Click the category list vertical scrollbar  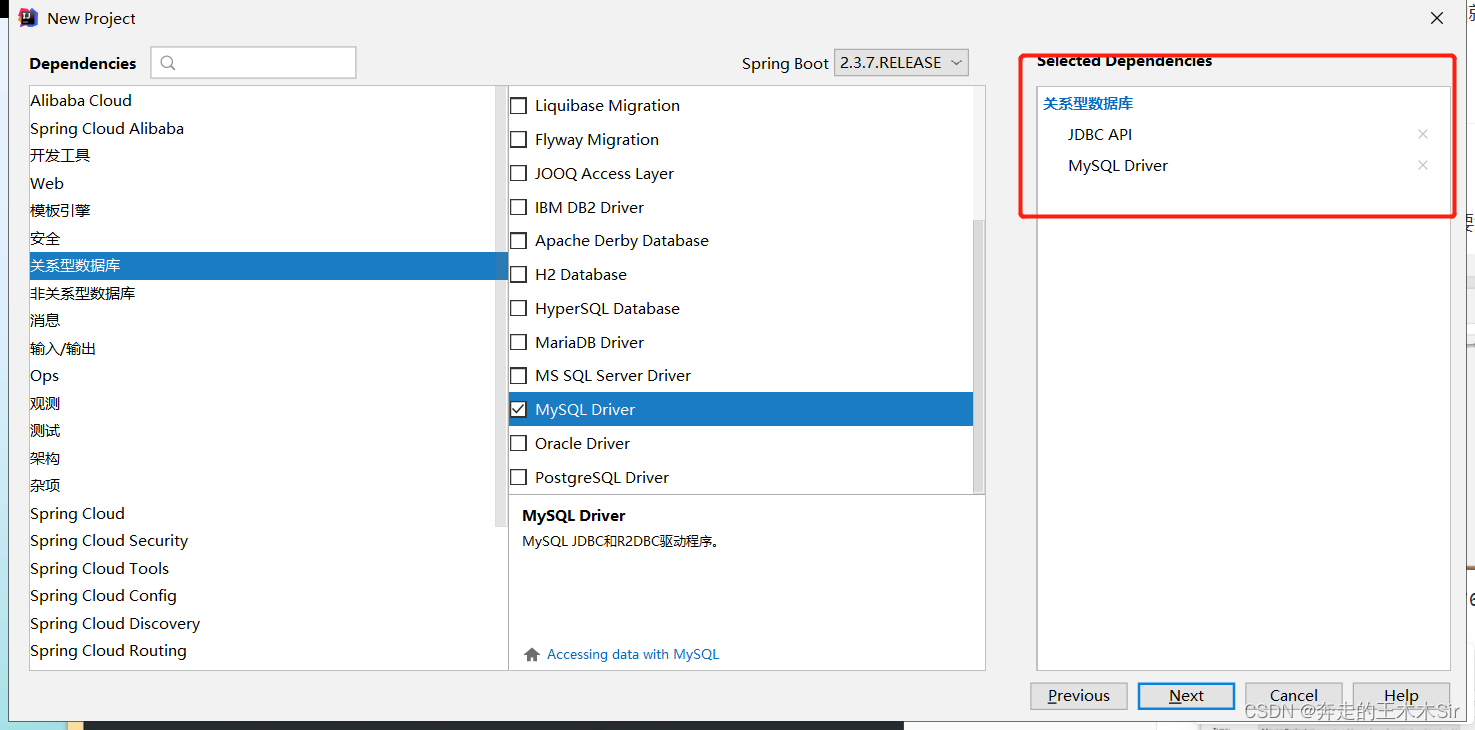tap(502, 306)
